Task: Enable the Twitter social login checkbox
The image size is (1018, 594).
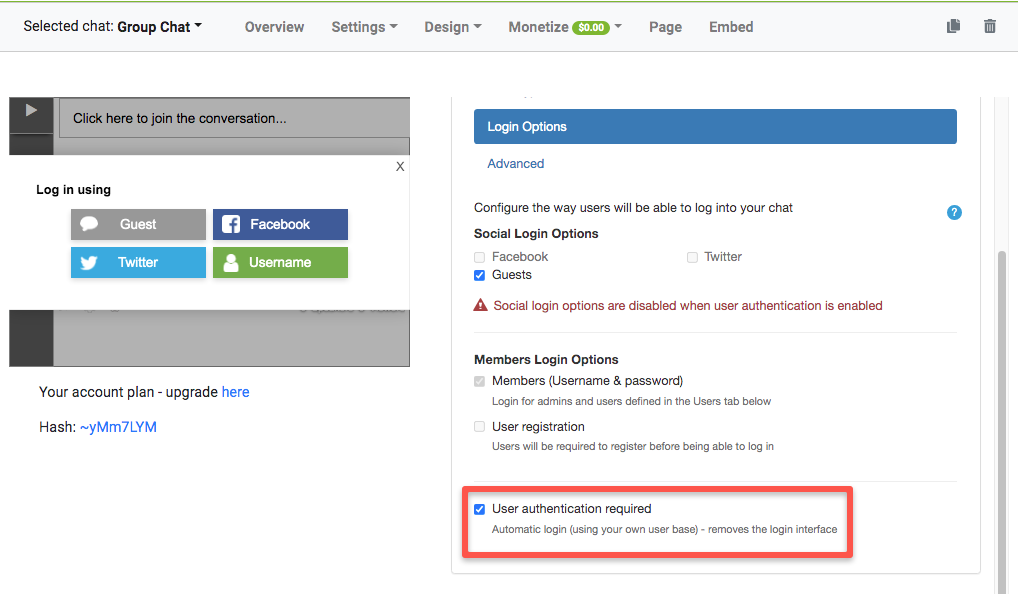Action: [692, 257]
